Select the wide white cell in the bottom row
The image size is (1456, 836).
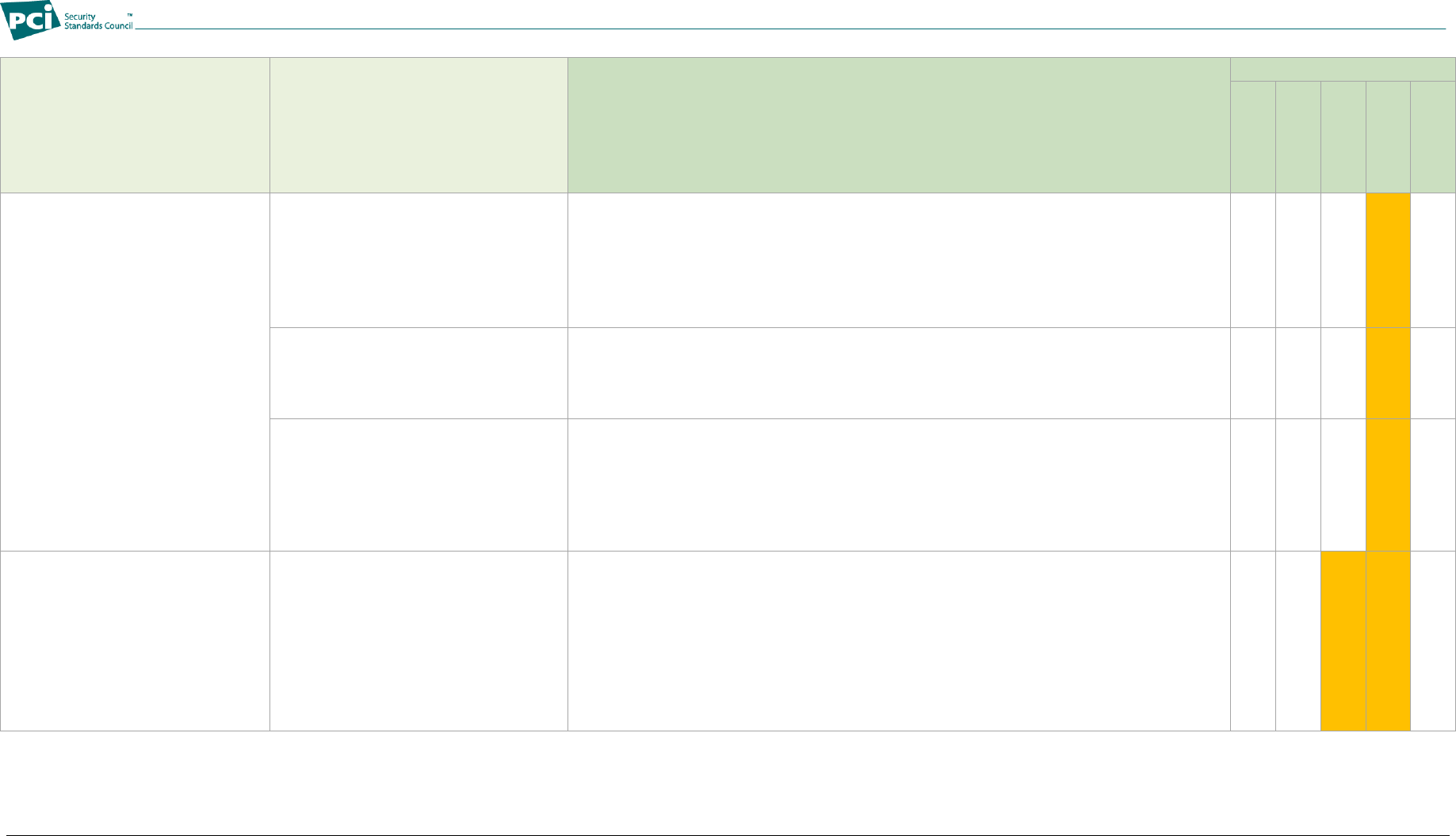click(899, 641)
